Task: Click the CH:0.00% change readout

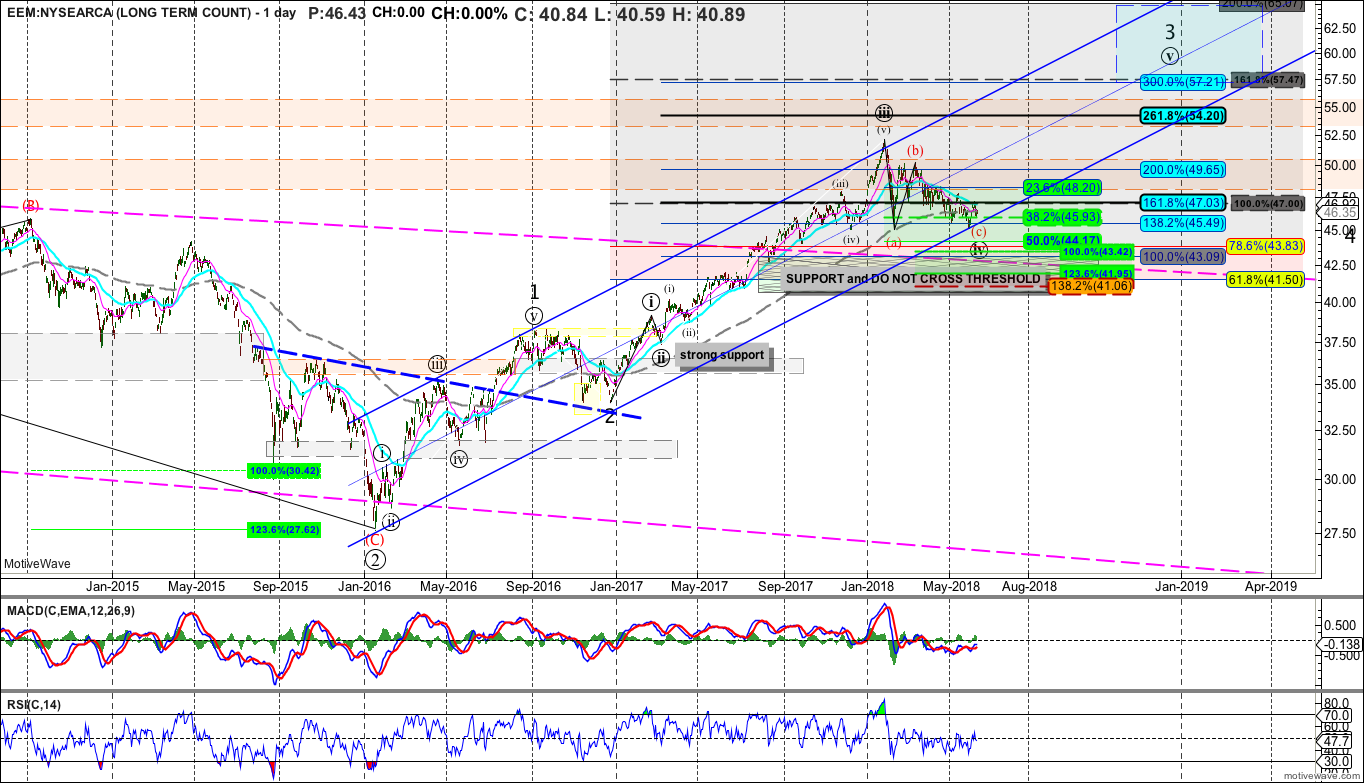Action: pos(468,14)
